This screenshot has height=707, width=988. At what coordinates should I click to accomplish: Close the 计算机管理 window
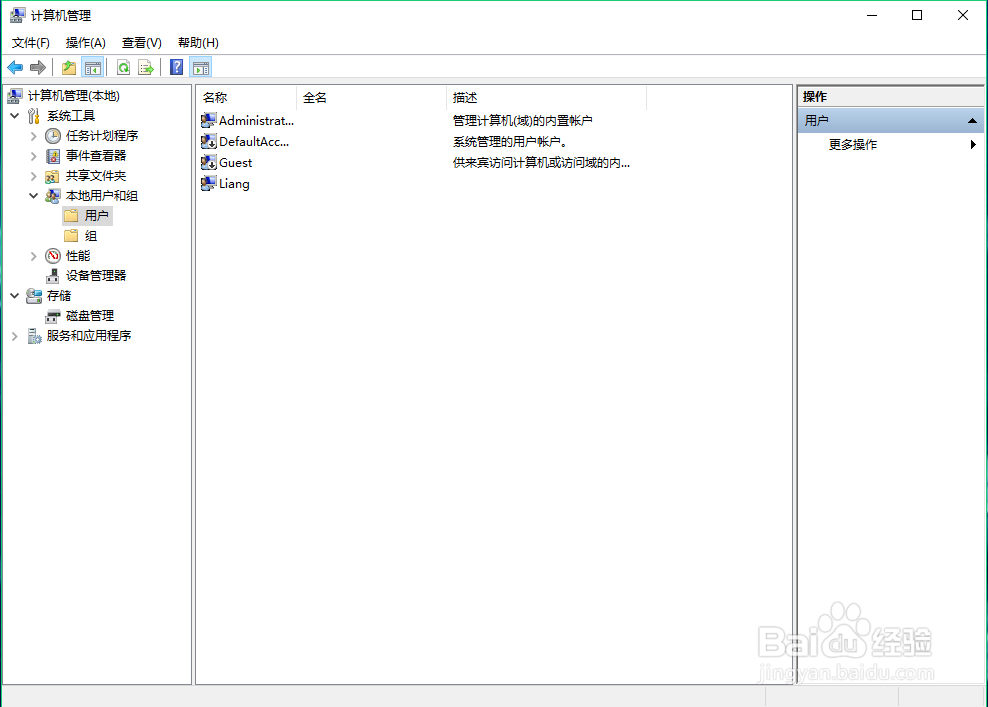click(963, 15)
